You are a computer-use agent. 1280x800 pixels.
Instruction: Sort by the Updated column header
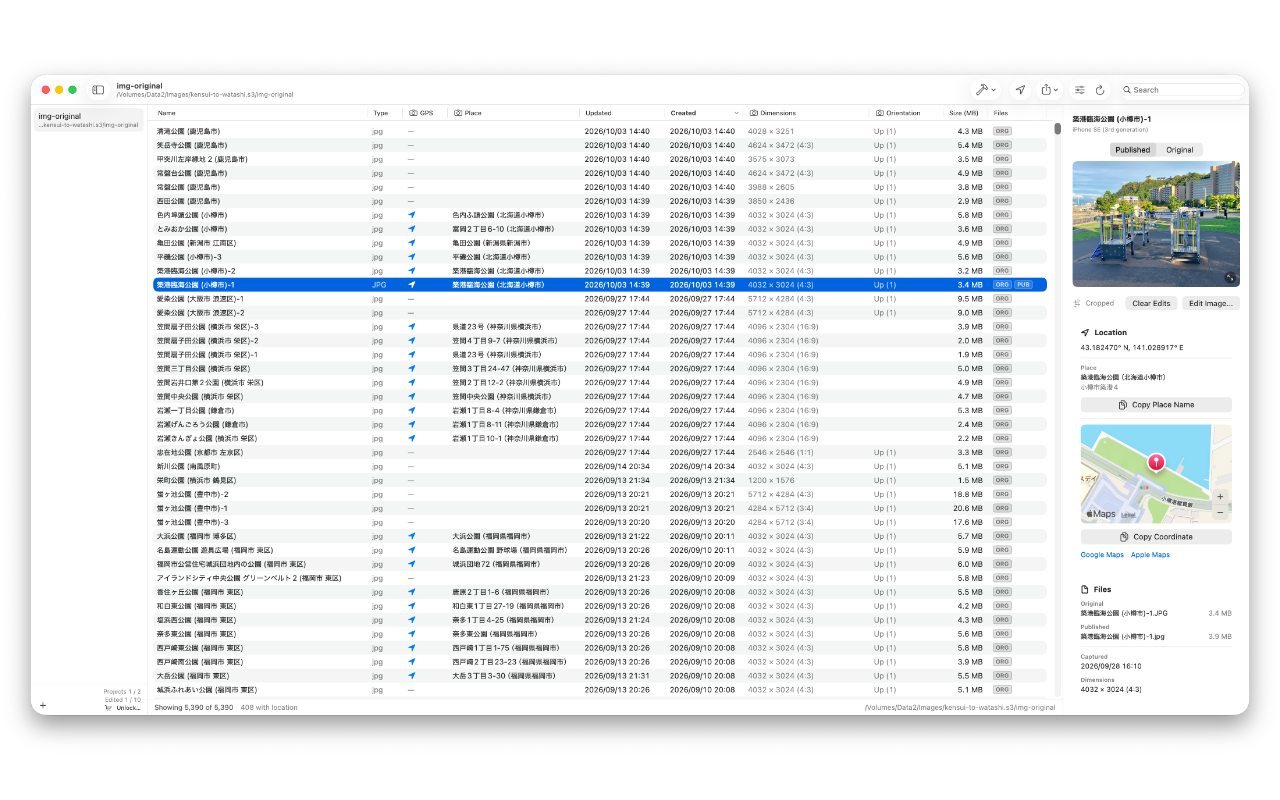(x=622, y=113)
